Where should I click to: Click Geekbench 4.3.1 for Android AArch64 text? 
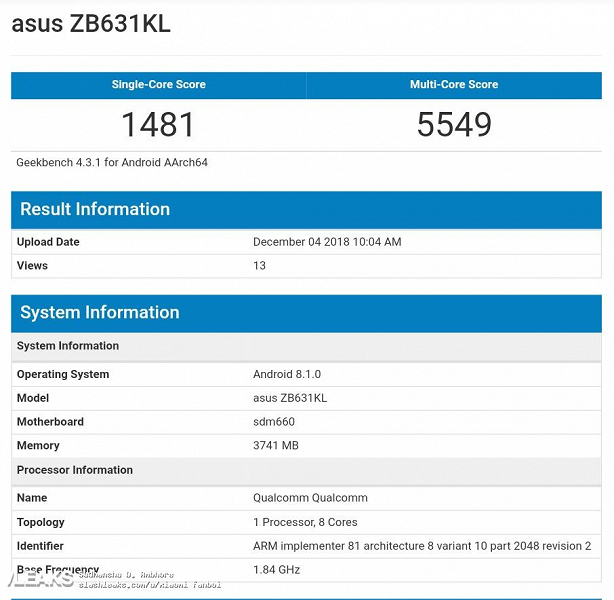(112, 163)
